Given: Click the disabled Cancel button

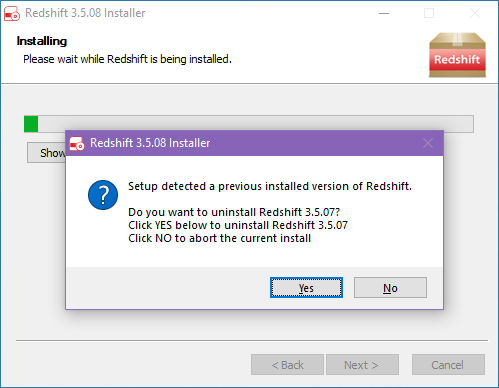Looking at the screenshot, I should click(x=448, y=365).
